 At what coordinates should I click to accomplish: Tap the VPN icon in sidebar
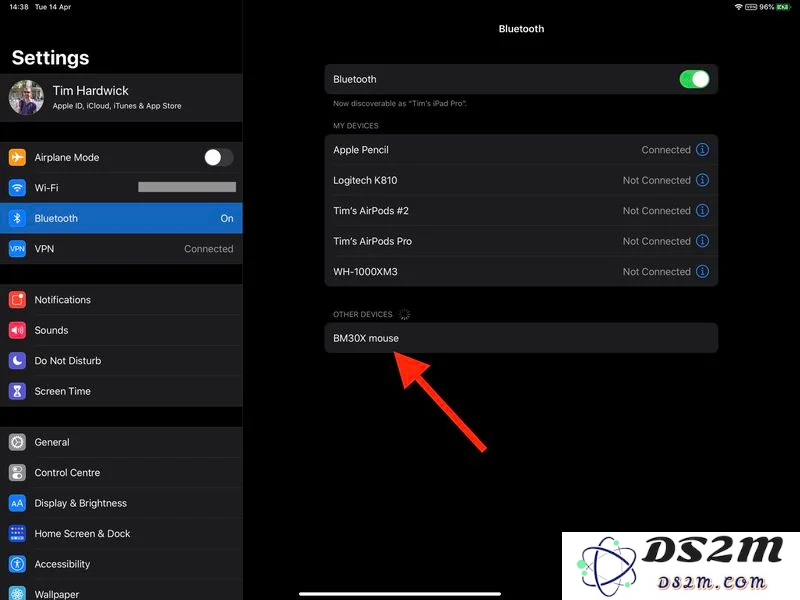(17, 249)
